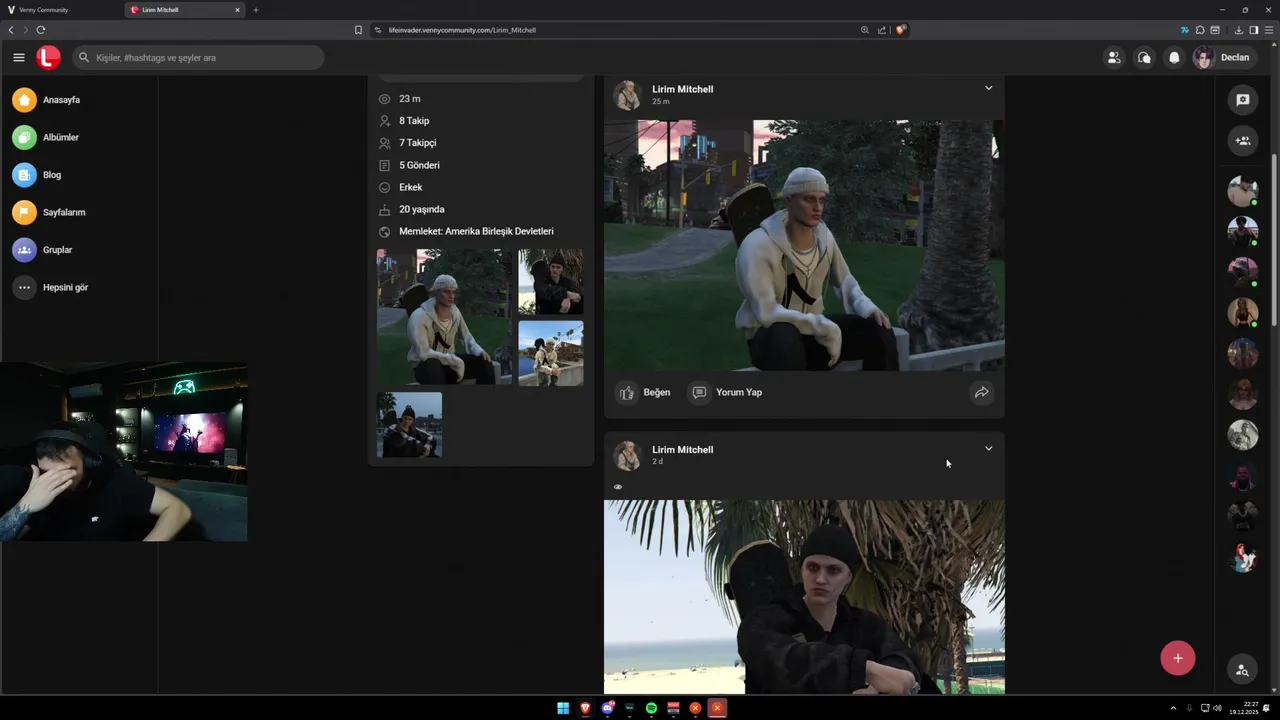1280x720 pixels.
Task: Close the Lirim Mitchell browser tab
Action: click(x=237, y=10)
